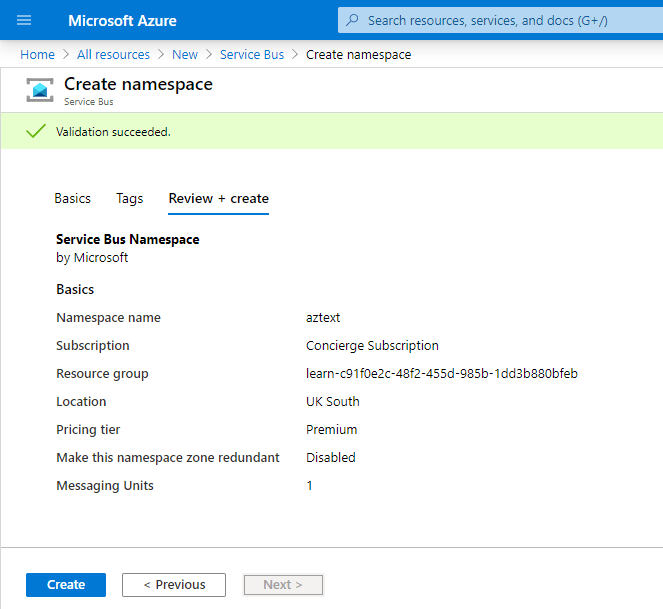Screen dimensions: 663x609
Task: Open the hamburger portal menu
Action: tap(24, 20)
